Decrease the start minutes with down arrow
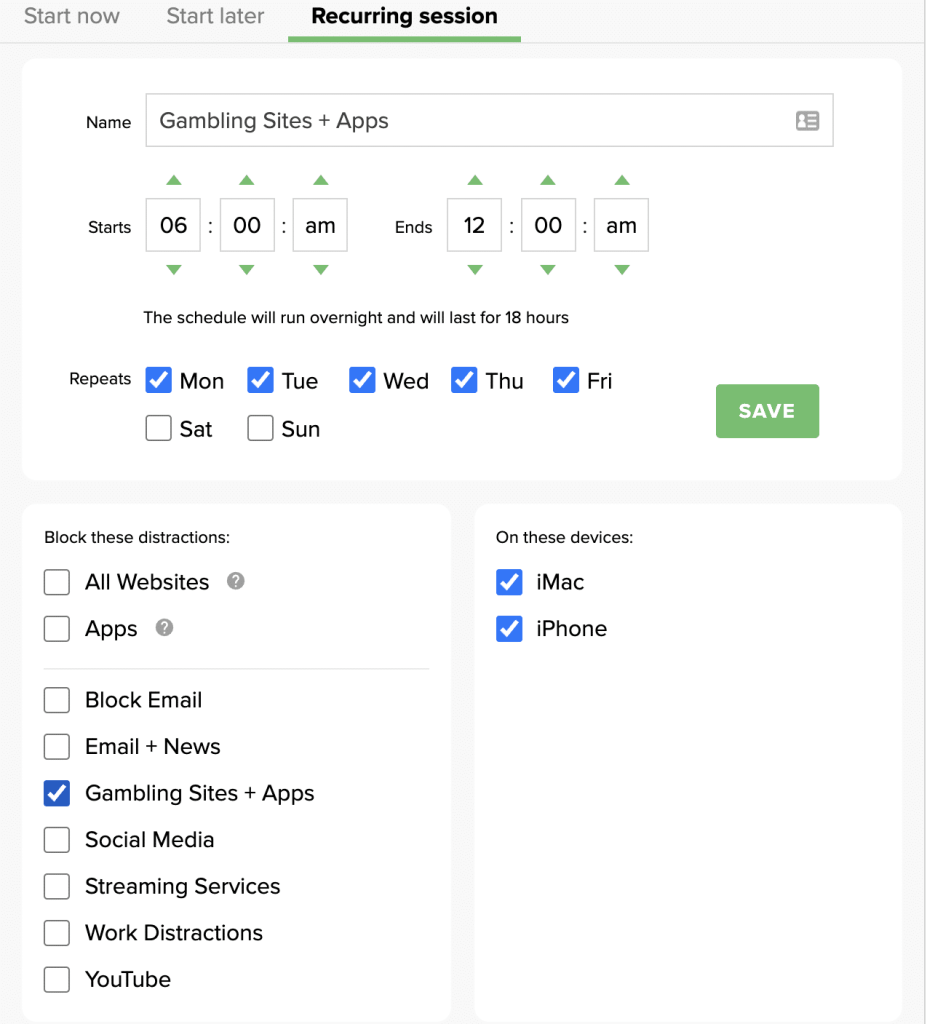The height and width of the screenshot is (1024, 927). (x=247, y=270)
